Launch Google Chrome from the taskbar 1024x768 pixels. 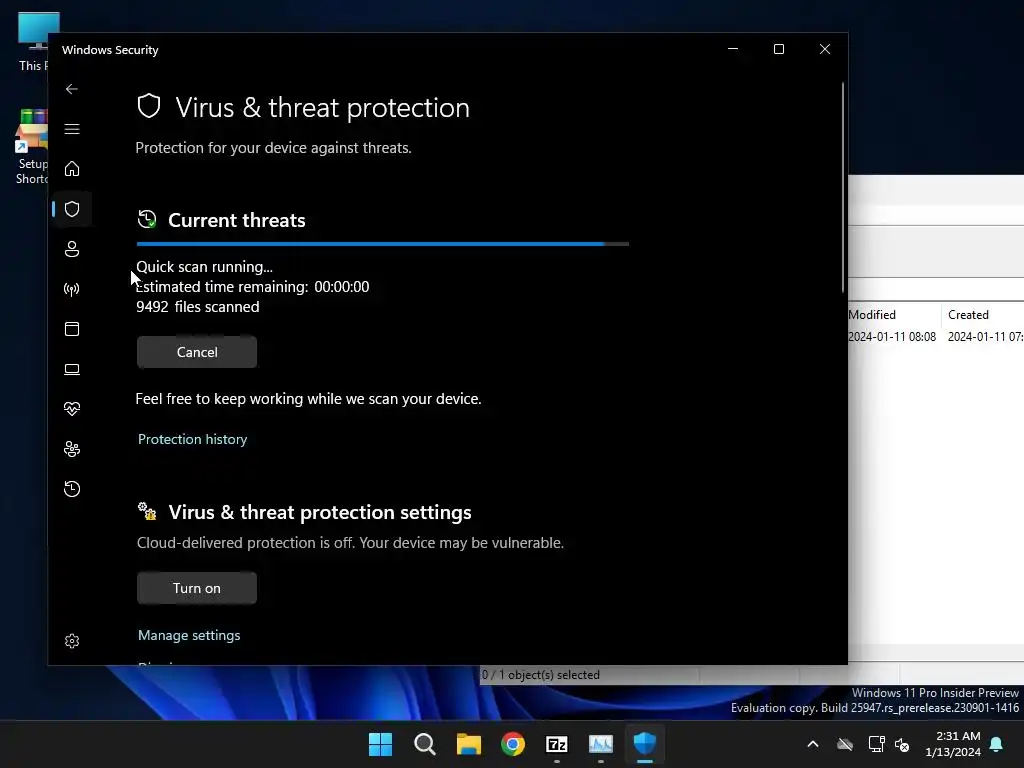pyautogui.click(x=513, y=744)
